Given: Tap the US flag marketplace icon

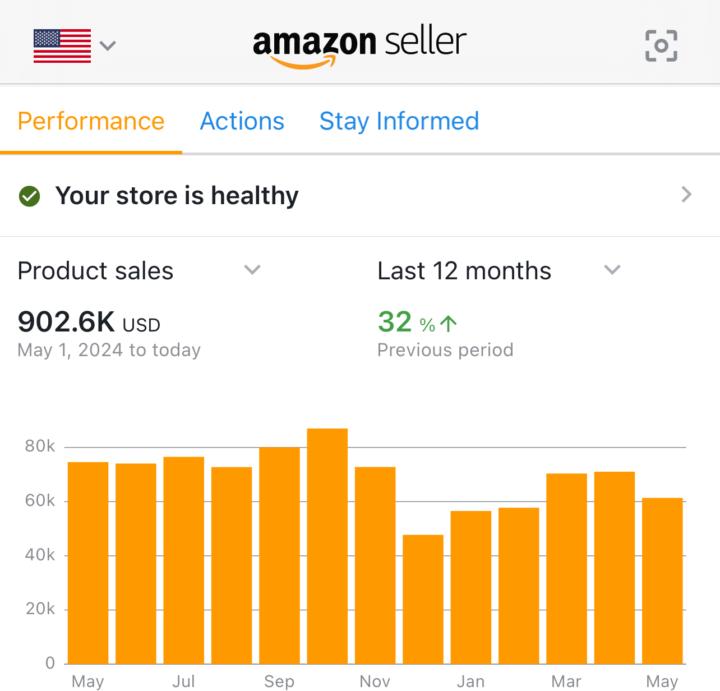Looking at the screenshot, I should (x=62, y=45).
